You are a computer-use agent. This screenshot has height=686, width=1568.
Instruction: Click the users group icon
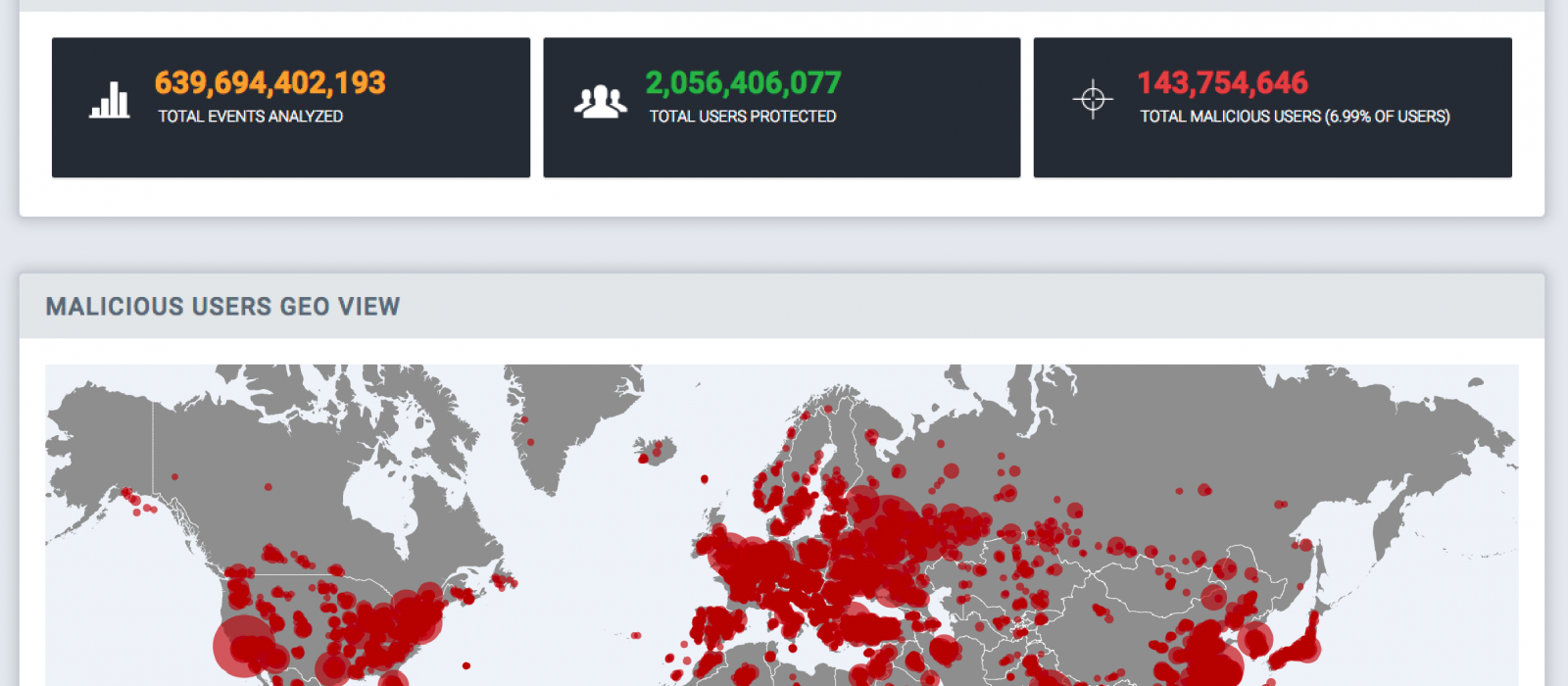600,101
